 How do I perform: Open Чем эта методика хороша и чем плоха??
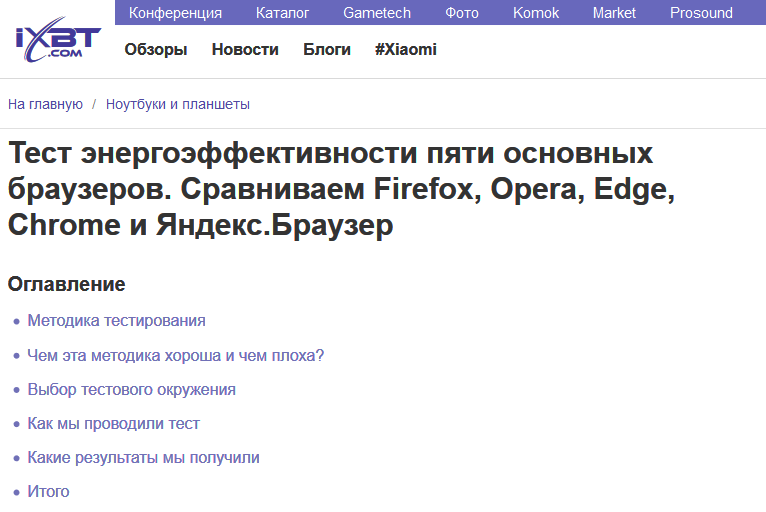tap(176, 355)
